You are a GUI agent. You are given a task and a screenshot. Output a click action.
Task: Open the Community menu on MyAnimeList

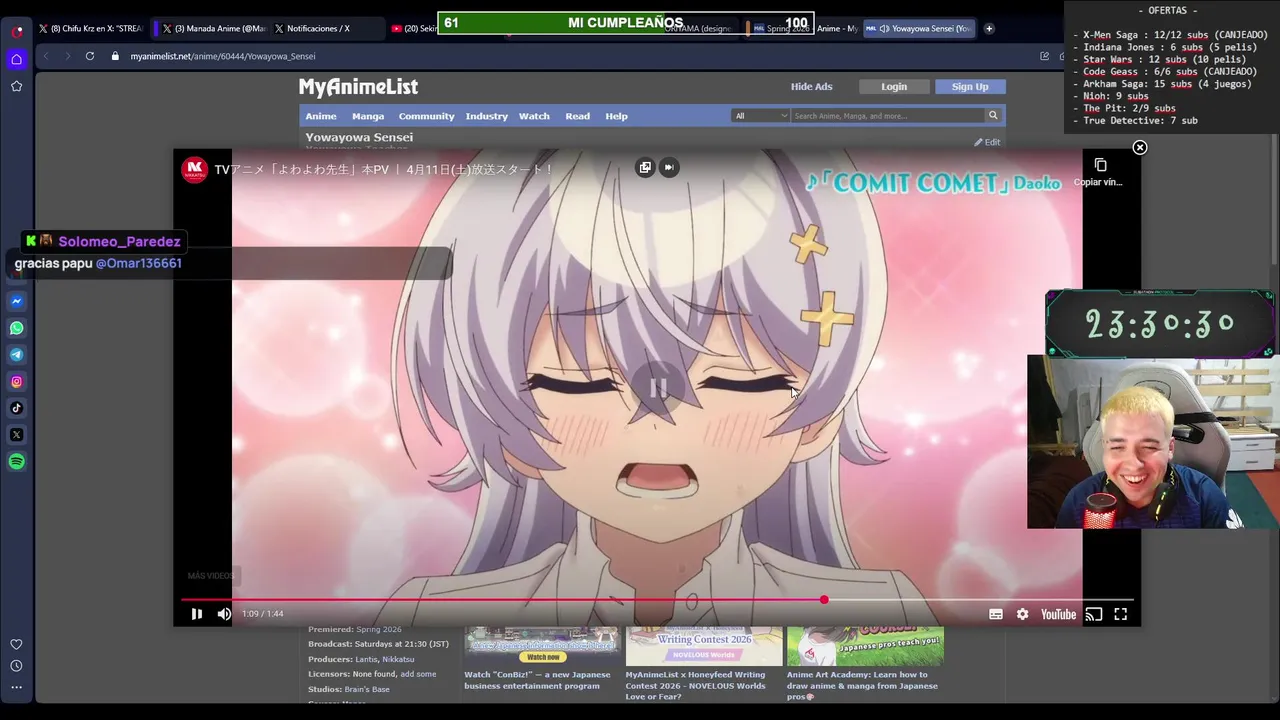427,116
